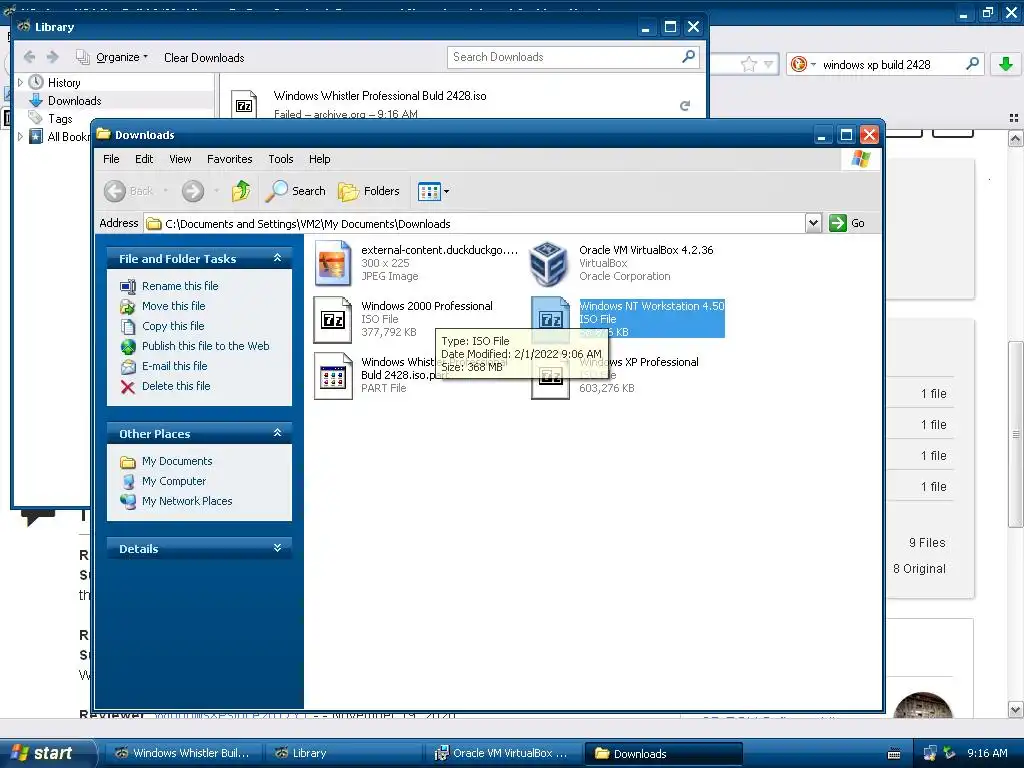Click Clear Downloads in Library window

pos(204,57)
